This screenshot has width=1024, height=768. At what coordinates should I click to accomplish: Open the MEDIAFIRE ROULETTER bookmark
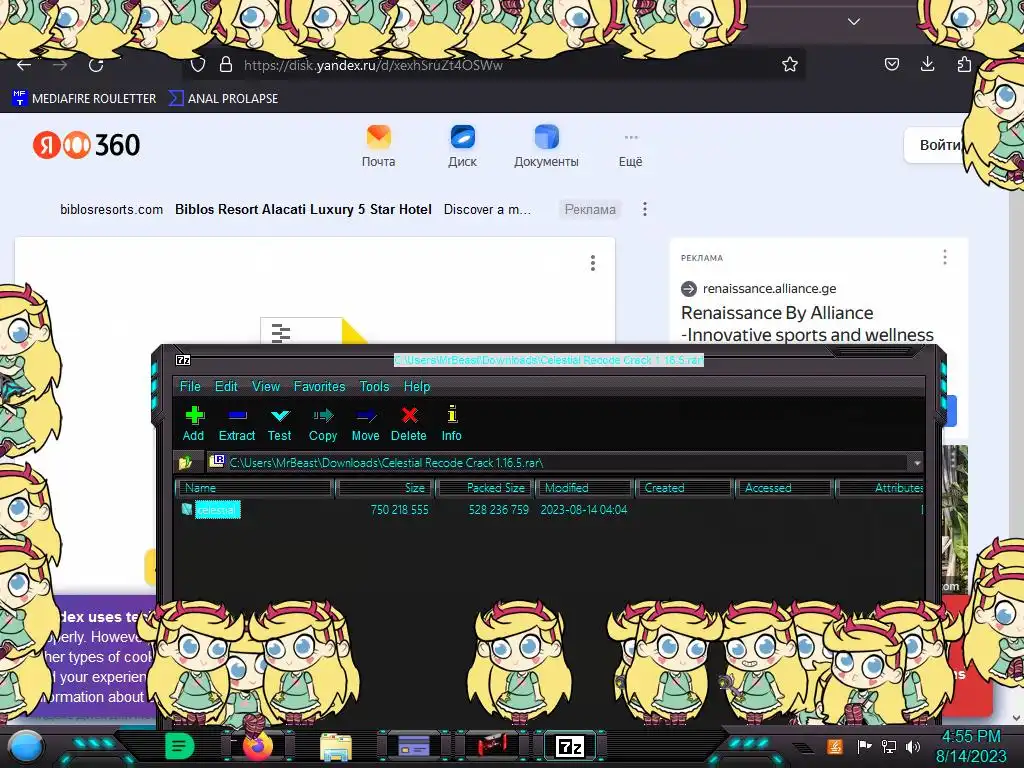84,99
